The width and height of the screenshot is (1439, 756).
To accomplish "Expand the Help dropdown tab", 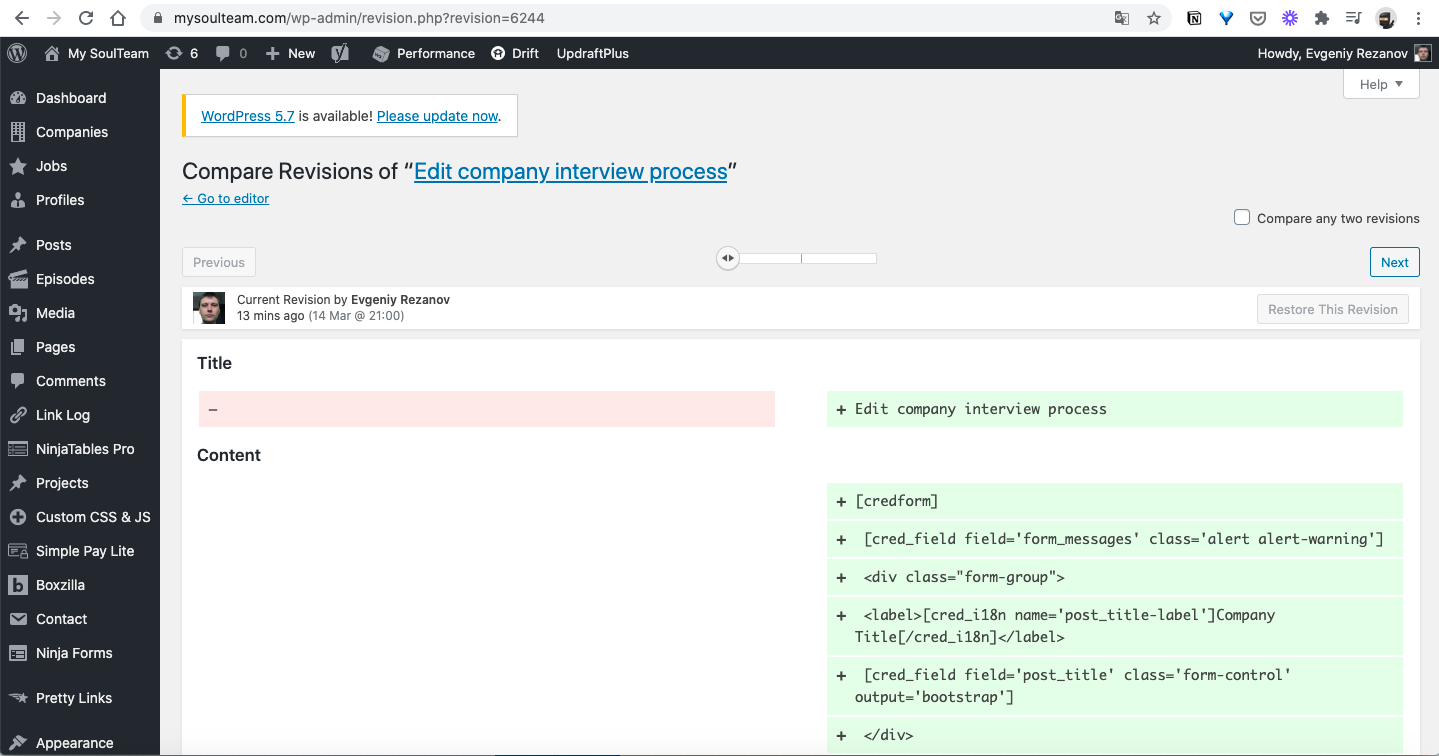I will coord(1381,84).
